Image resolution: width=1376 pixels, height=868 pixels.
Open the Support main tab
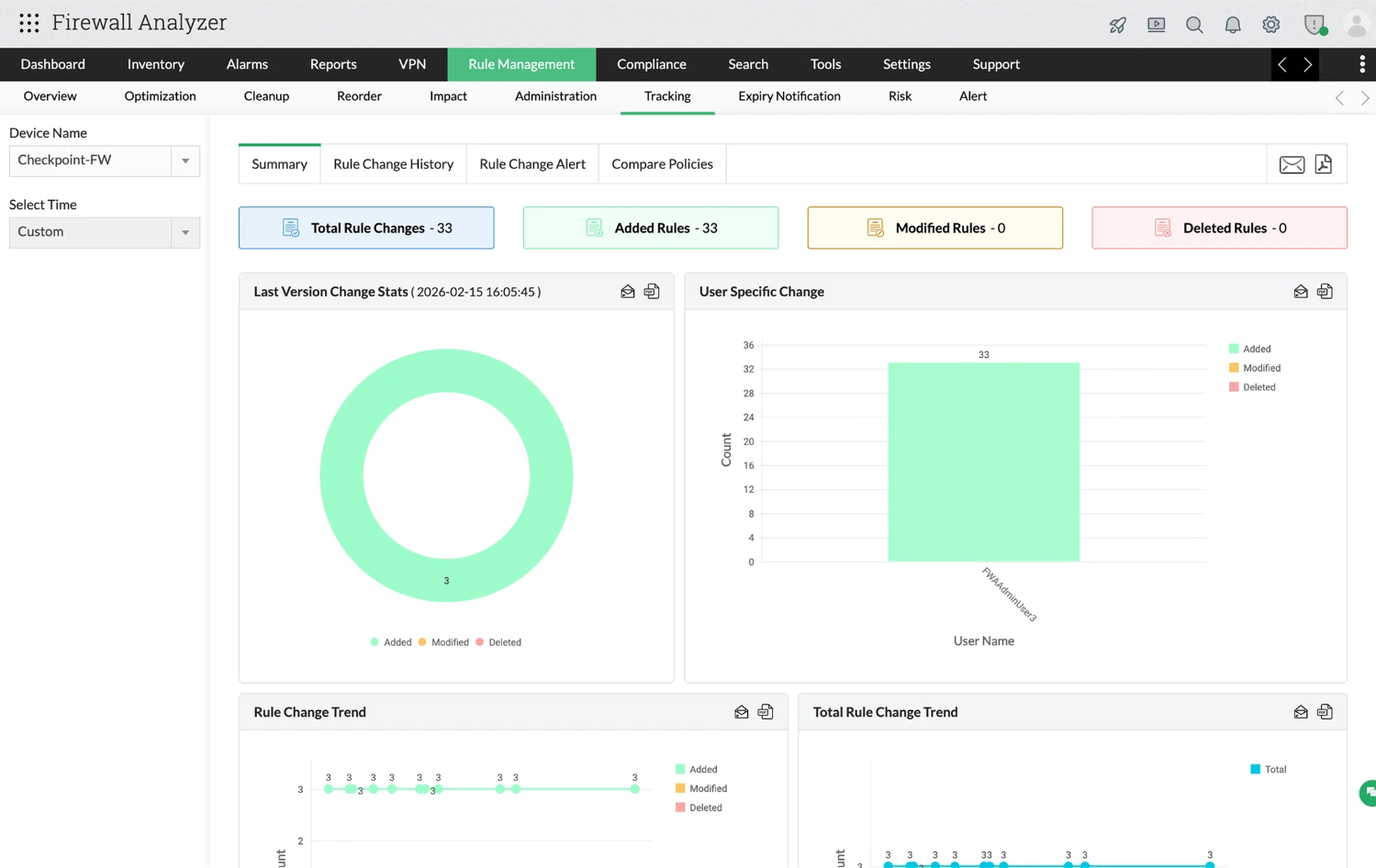(996, 64)
